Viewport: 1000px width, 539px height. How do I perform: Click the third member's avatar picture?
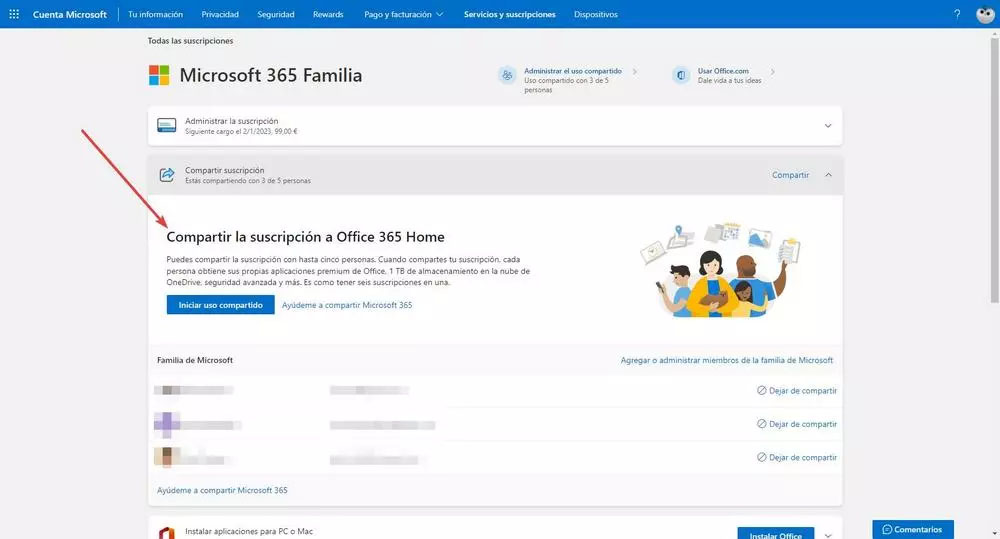pos(166,457)
